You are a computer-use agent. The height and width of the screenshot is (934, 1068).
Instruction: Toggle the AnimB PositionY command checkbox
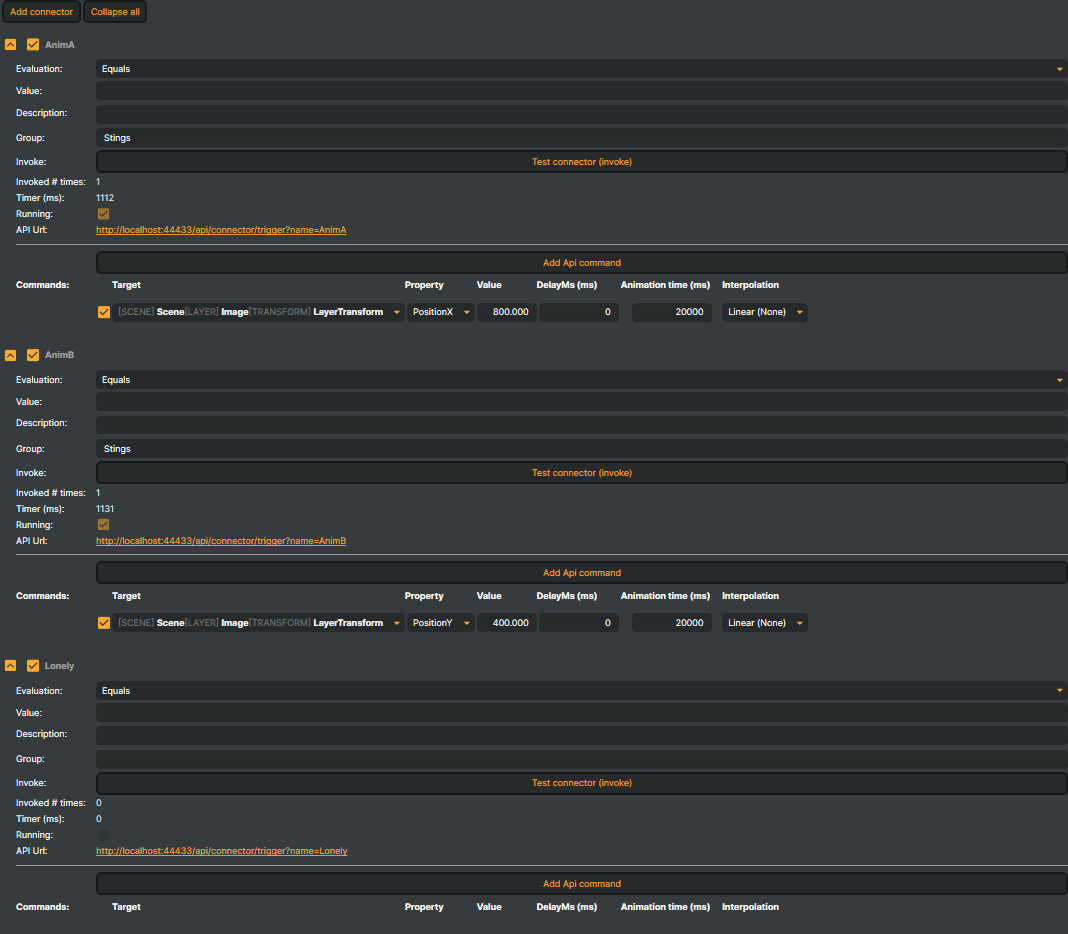tap(104, 623)
